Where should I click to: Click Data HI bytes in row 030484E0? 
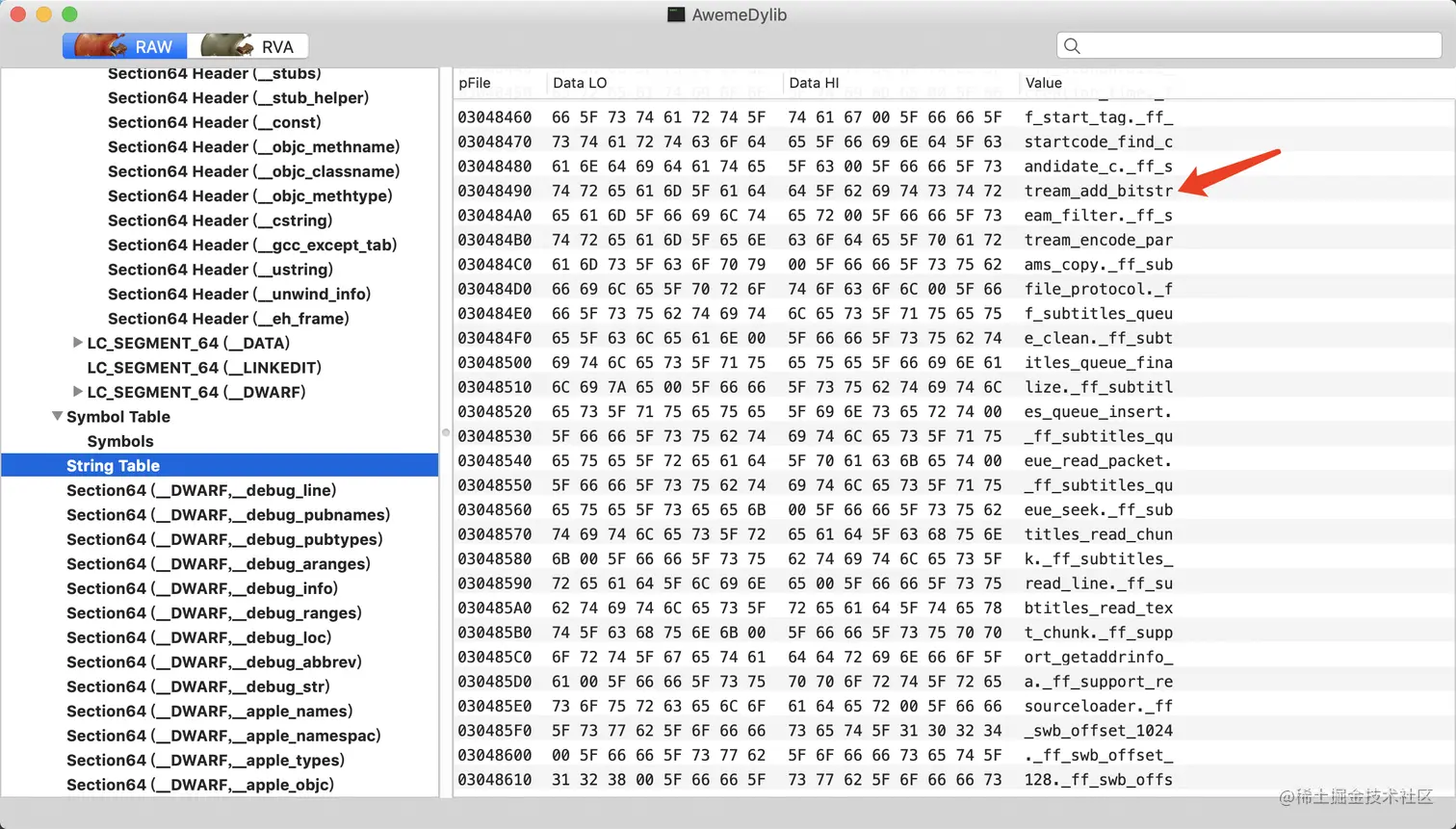click(x=896, y=313)
